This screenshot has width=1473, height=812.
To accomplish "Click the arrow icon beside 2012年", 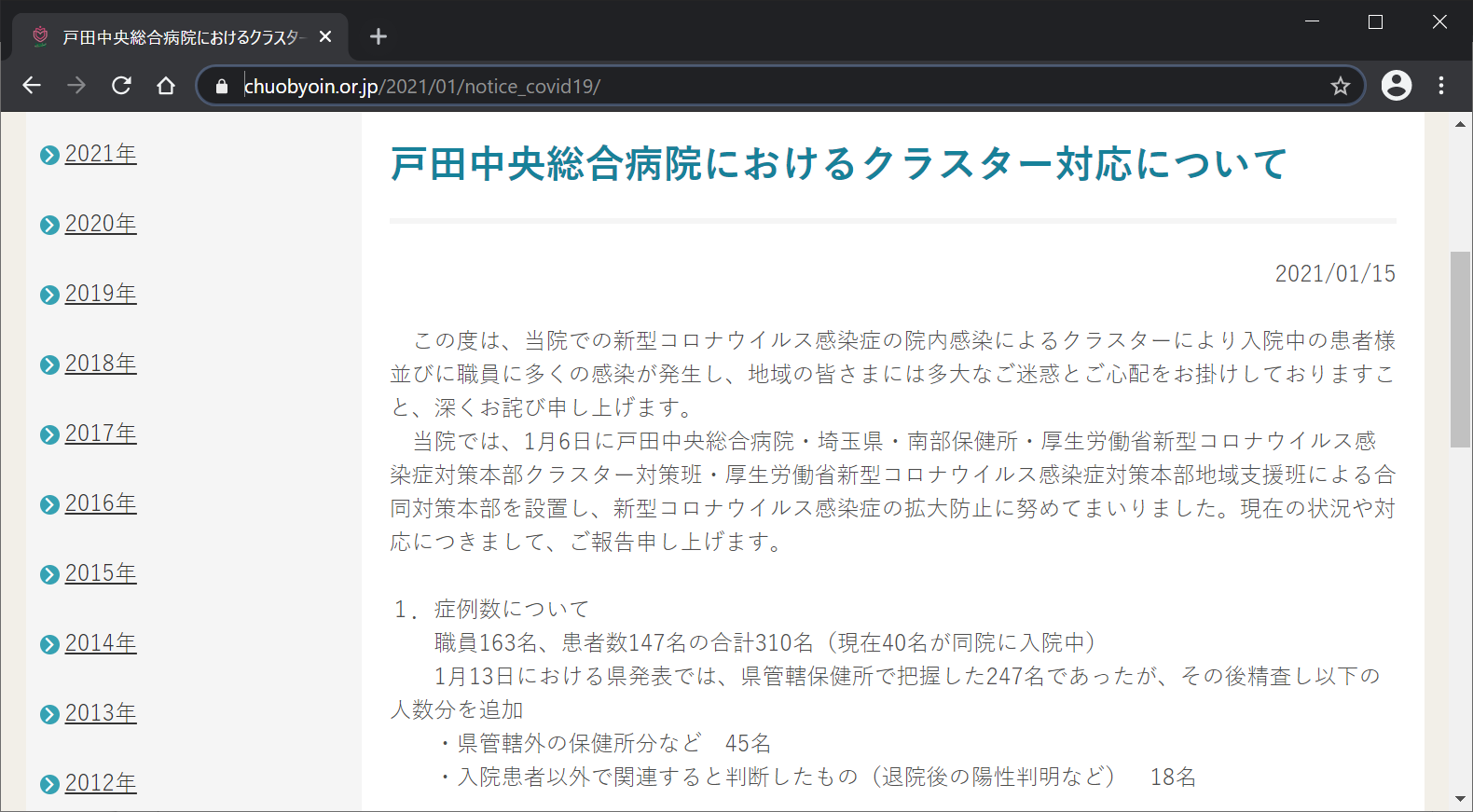I will 49,784.
